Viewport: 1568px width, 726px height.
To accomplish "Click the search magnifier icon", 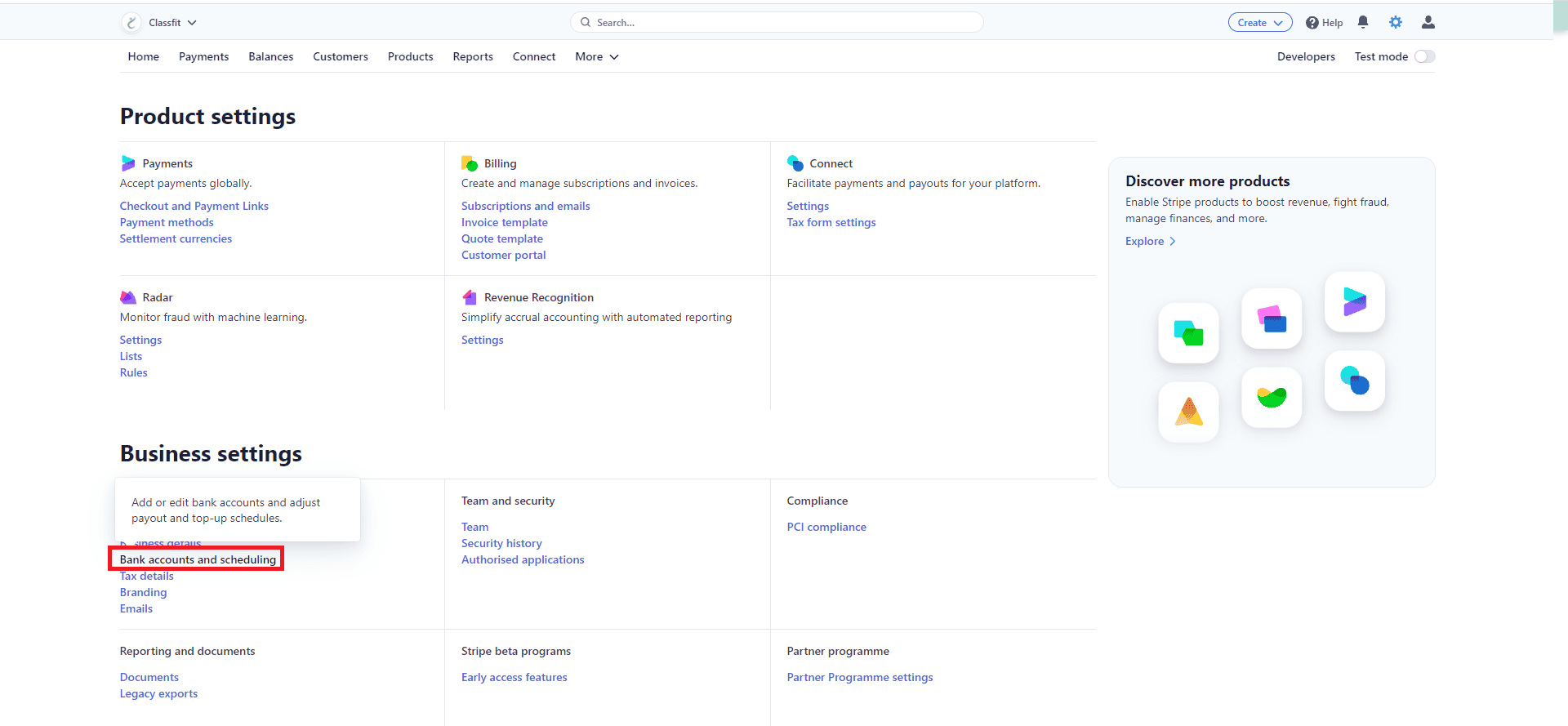I will pyautogui.click(x=586, y=23).
